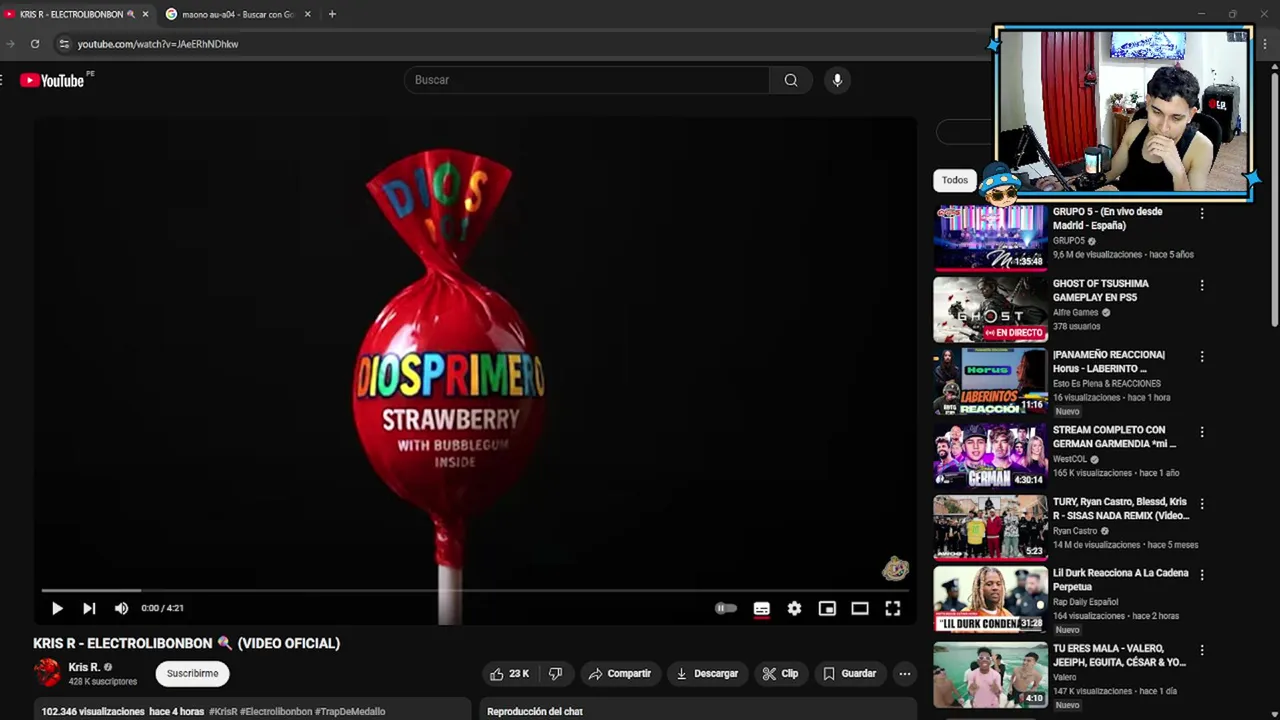Image resolution: width=1280 pixels, height=720 pixels.
Task: Click the channel watermark in video corner
Action: coord(895,569)
